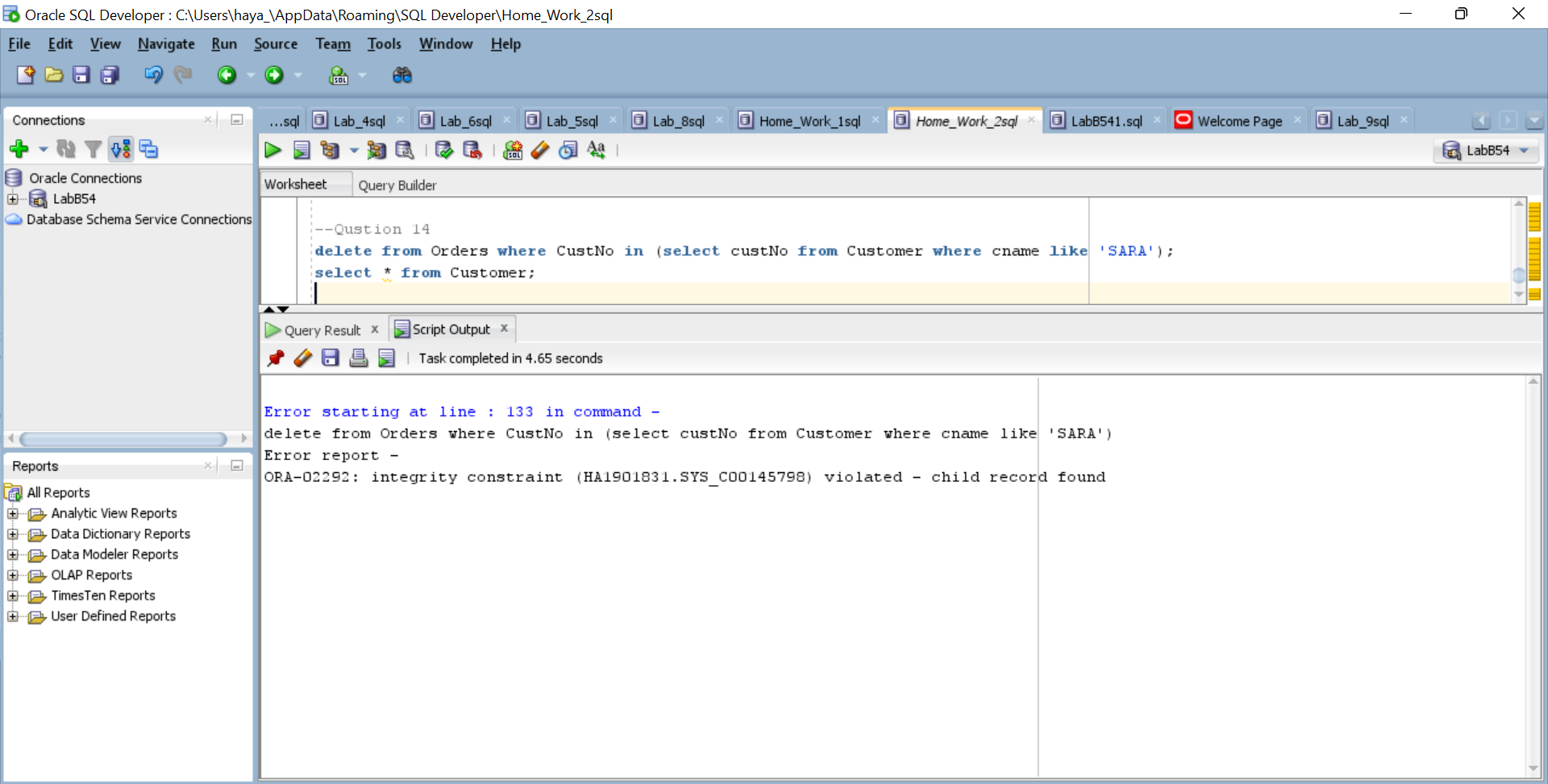Image resolution: width=1548 pixels, height=784 pixels.
Task: Expand Data Dictionary Reports folder
Action: point(13,534)
